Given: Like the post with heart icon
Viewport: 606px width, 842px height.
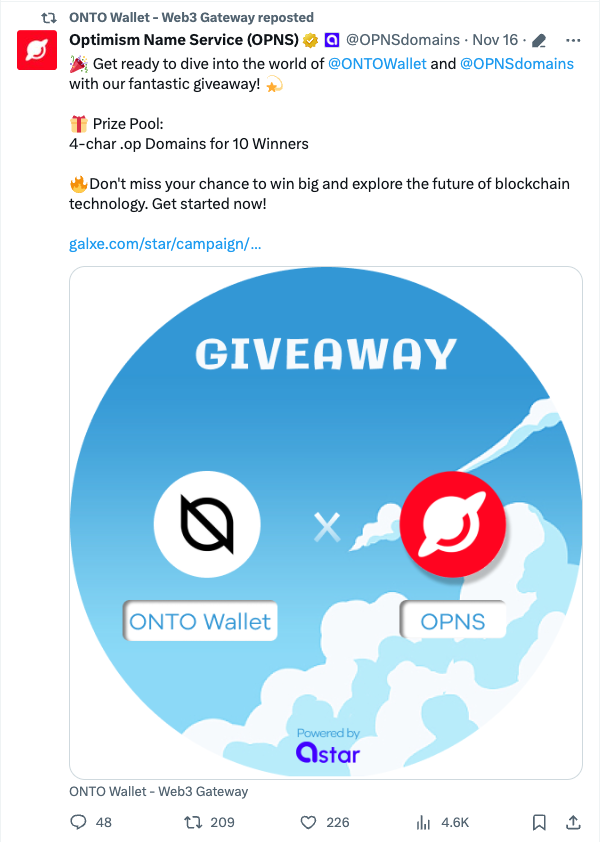Looking at the screenshot, I should 308,822.
